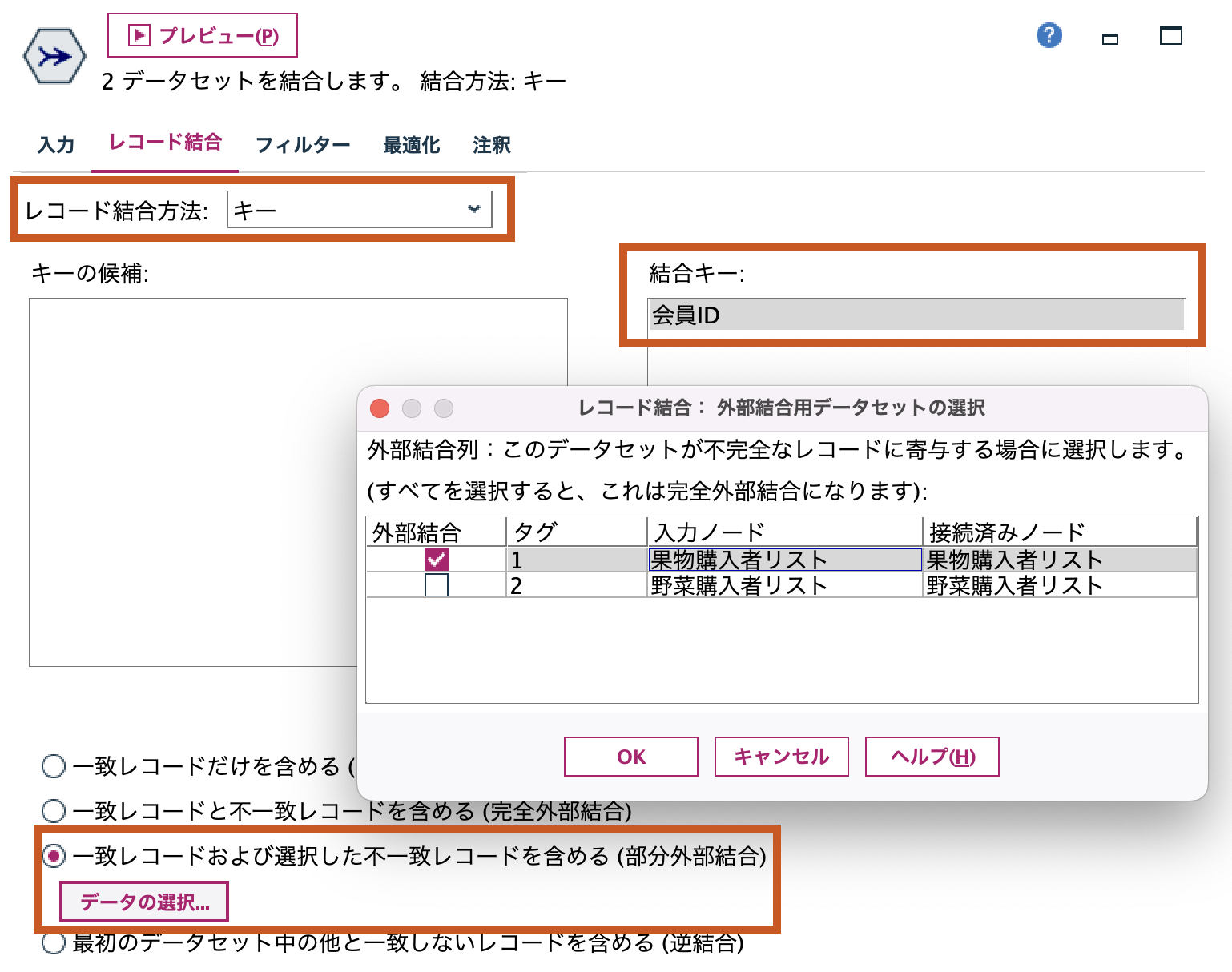Click the merge node hexagon icon

coord(54,56)
